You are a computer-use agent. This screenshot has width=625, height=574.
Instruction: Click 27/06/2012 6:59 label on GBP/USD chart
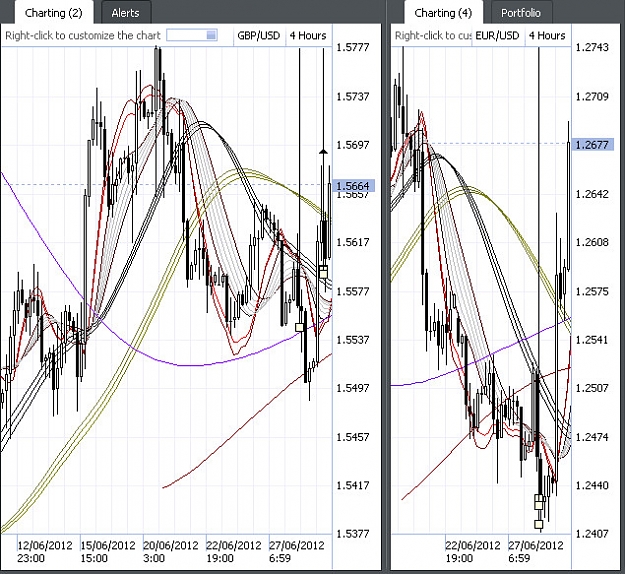(x=297, y=551)
